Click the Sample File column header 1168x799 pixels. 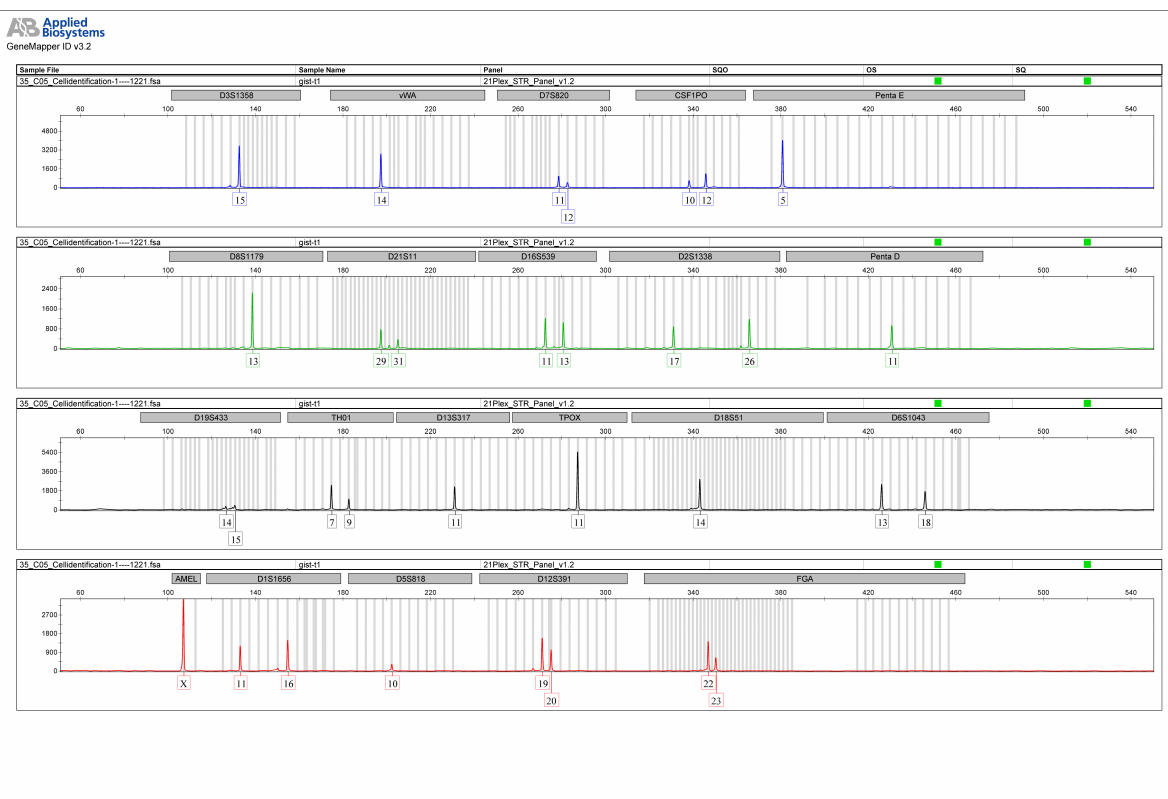point(39,70)
